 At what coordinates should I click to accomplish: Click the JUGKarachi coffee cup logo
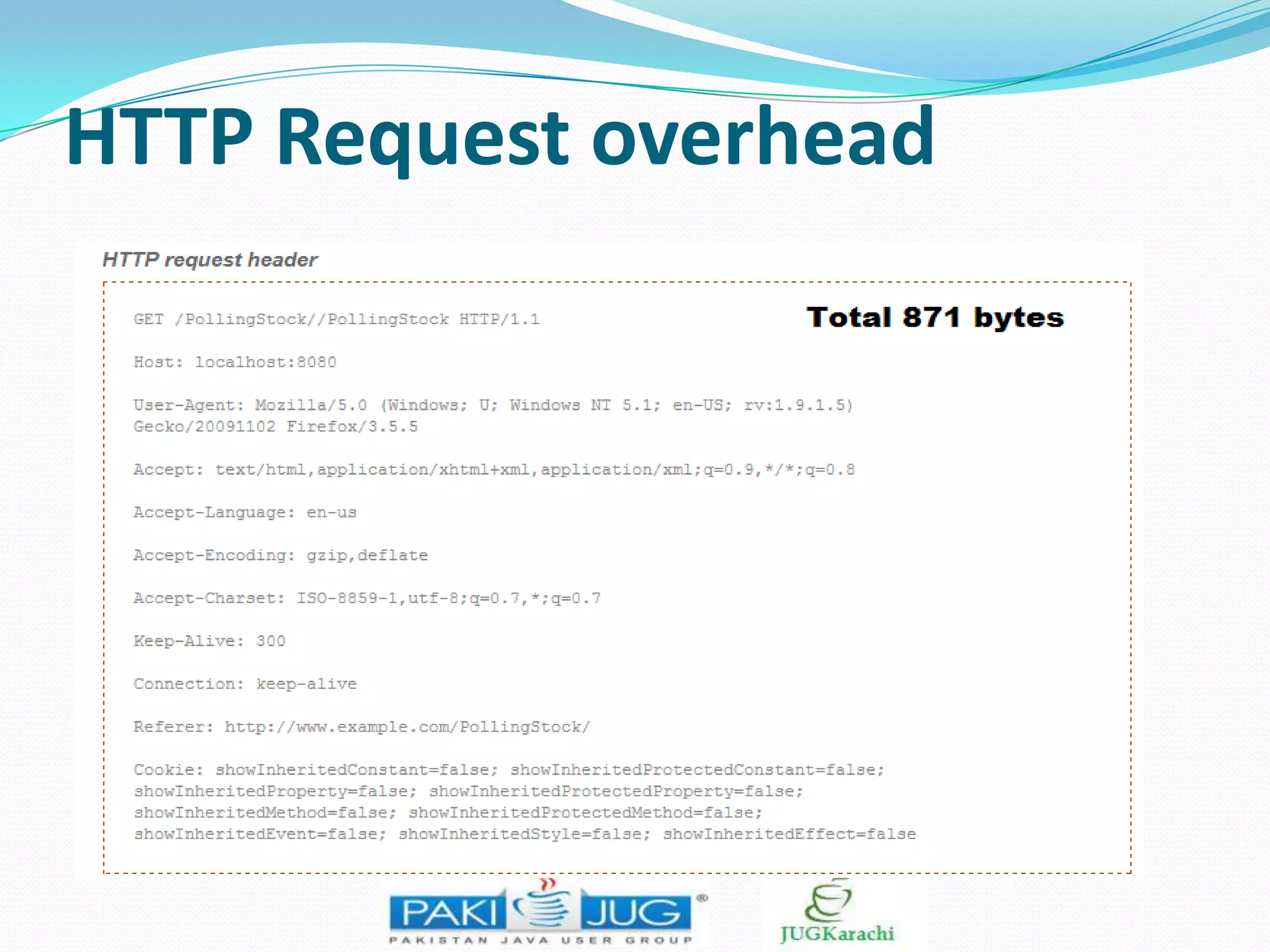[x=837, y=911]
